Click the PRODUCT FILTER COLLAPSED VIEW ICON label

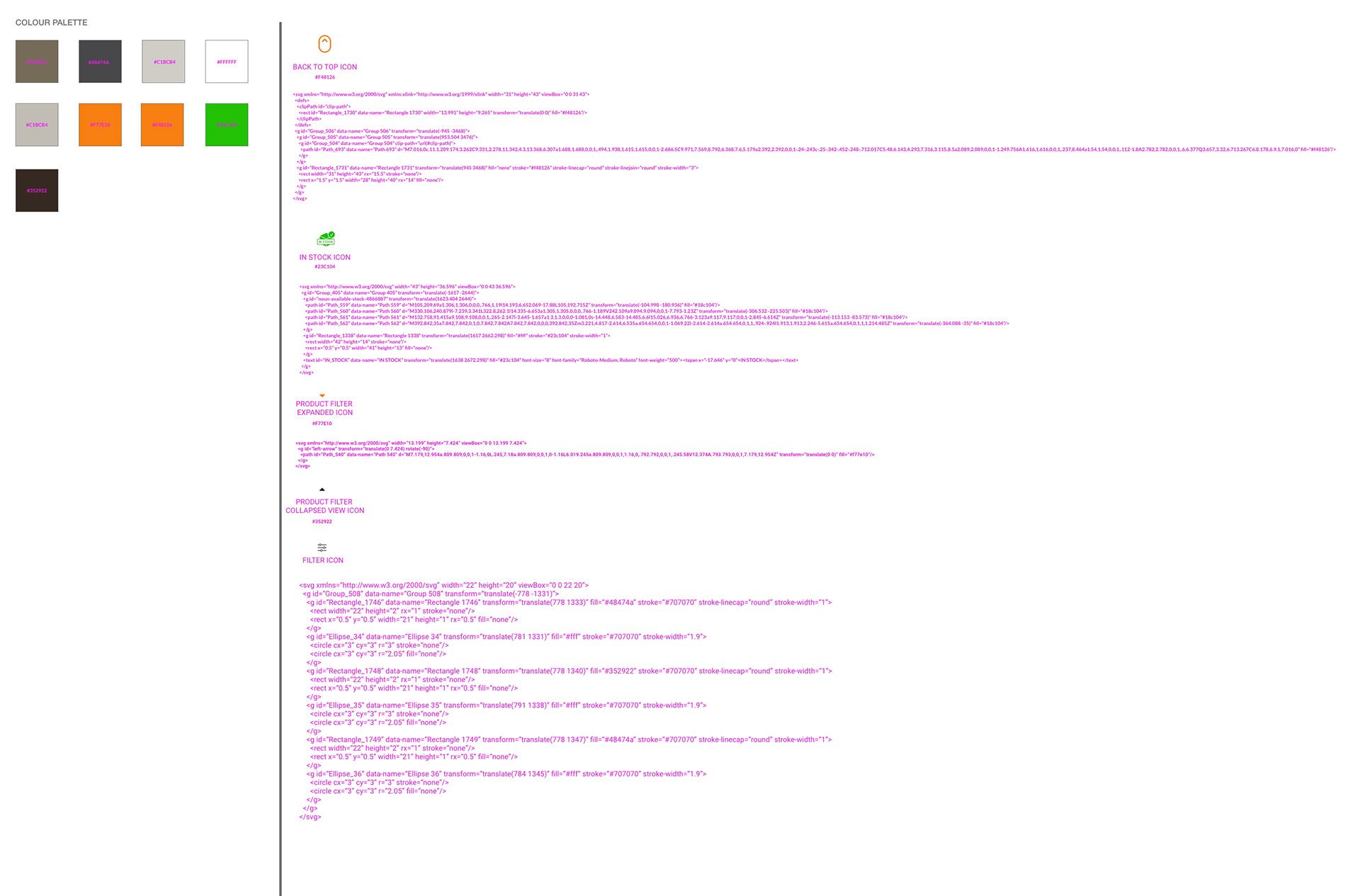(x=324, y=506)
